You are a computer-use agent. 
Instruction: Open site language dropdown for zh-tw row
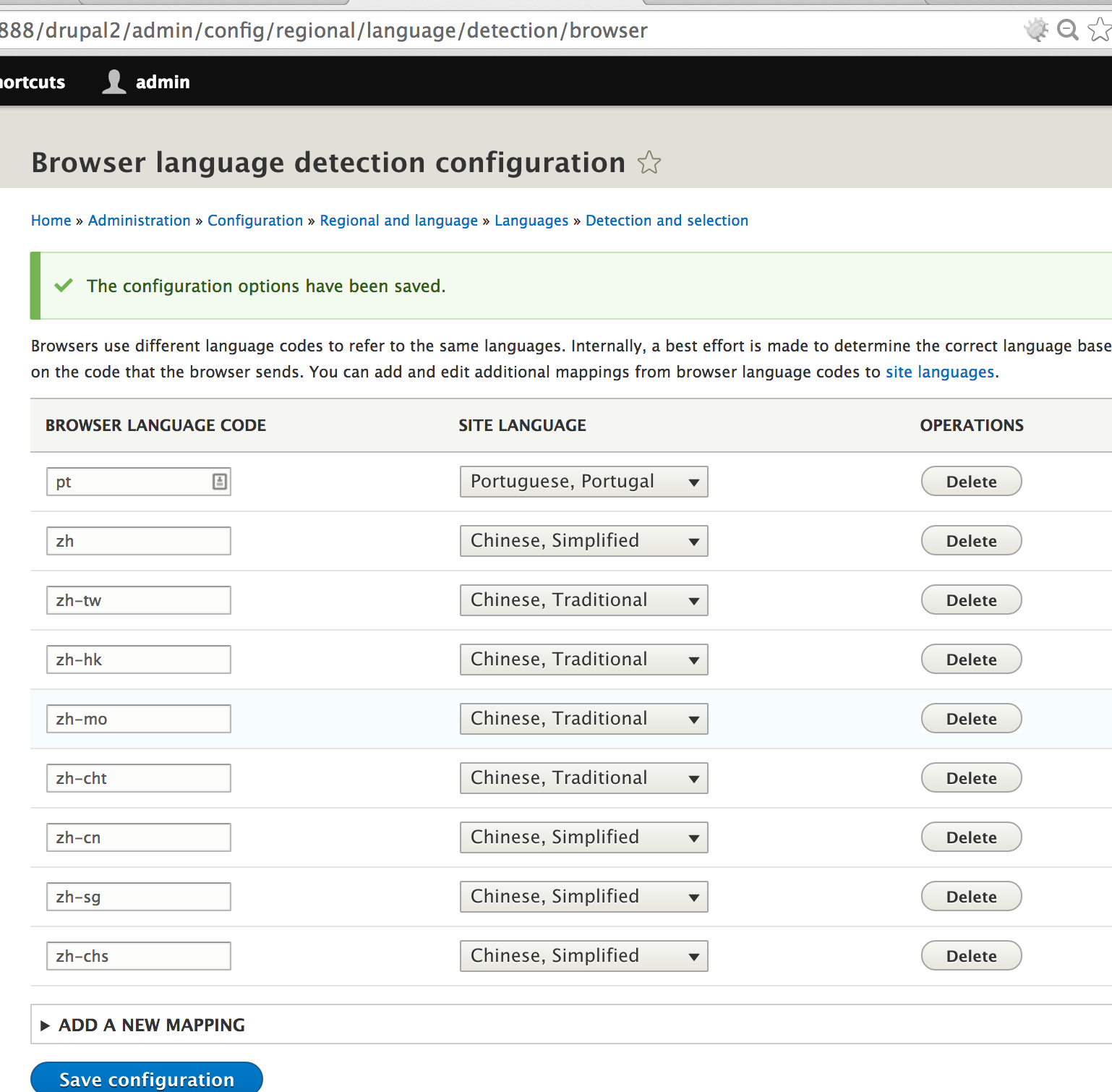(x=583, y=600)
